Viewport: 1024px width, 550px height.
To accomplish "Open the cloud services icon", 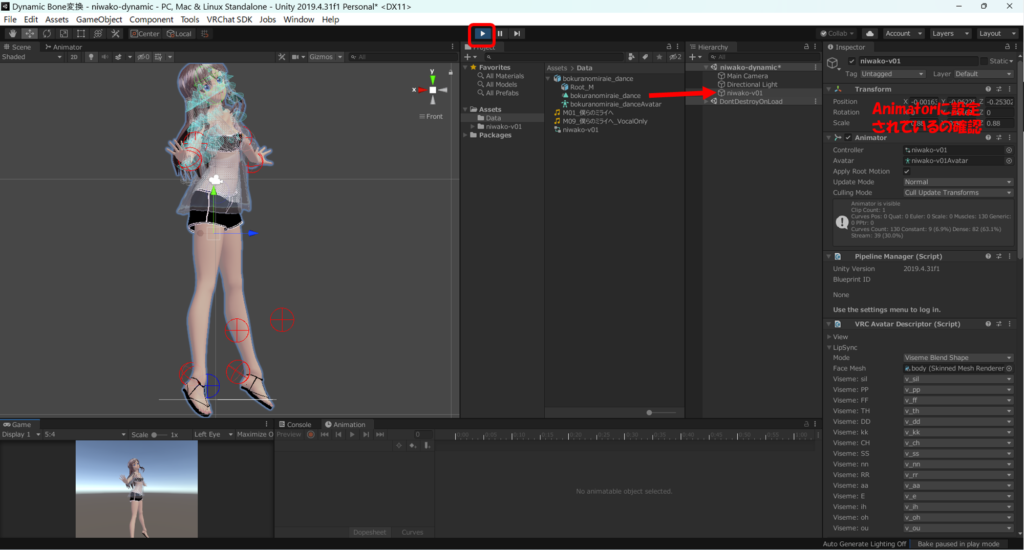I will [x=869, y=33].
